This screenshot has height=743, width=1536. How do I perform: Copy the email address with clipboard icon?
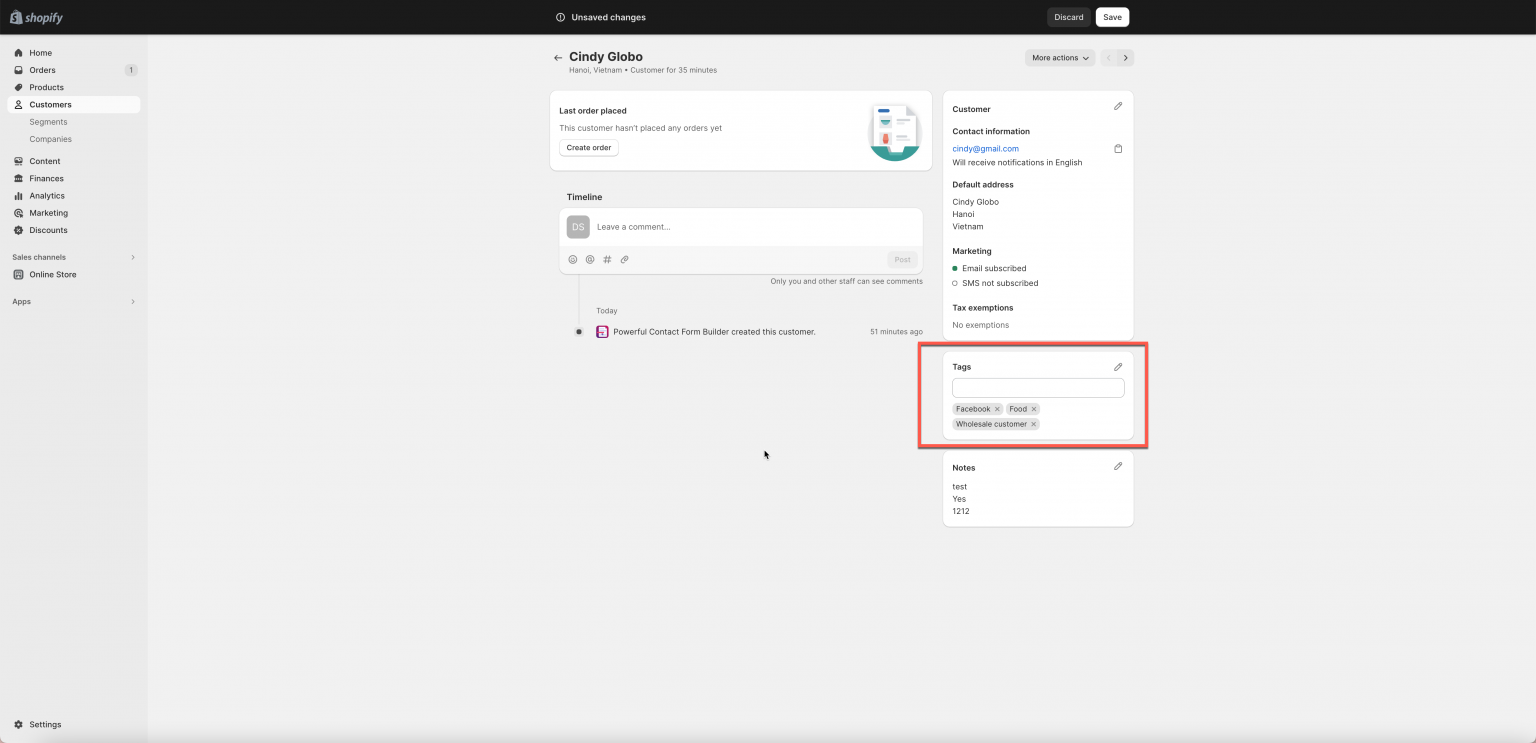tap(1118, 149)
